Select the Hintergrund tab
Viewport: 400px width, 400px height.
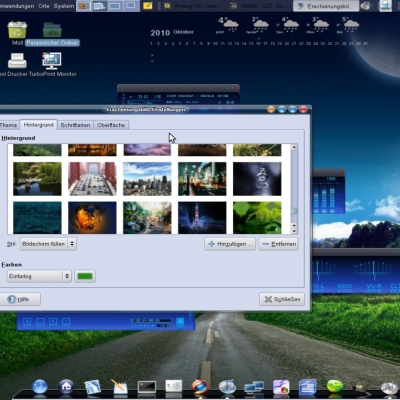[39, 125]
